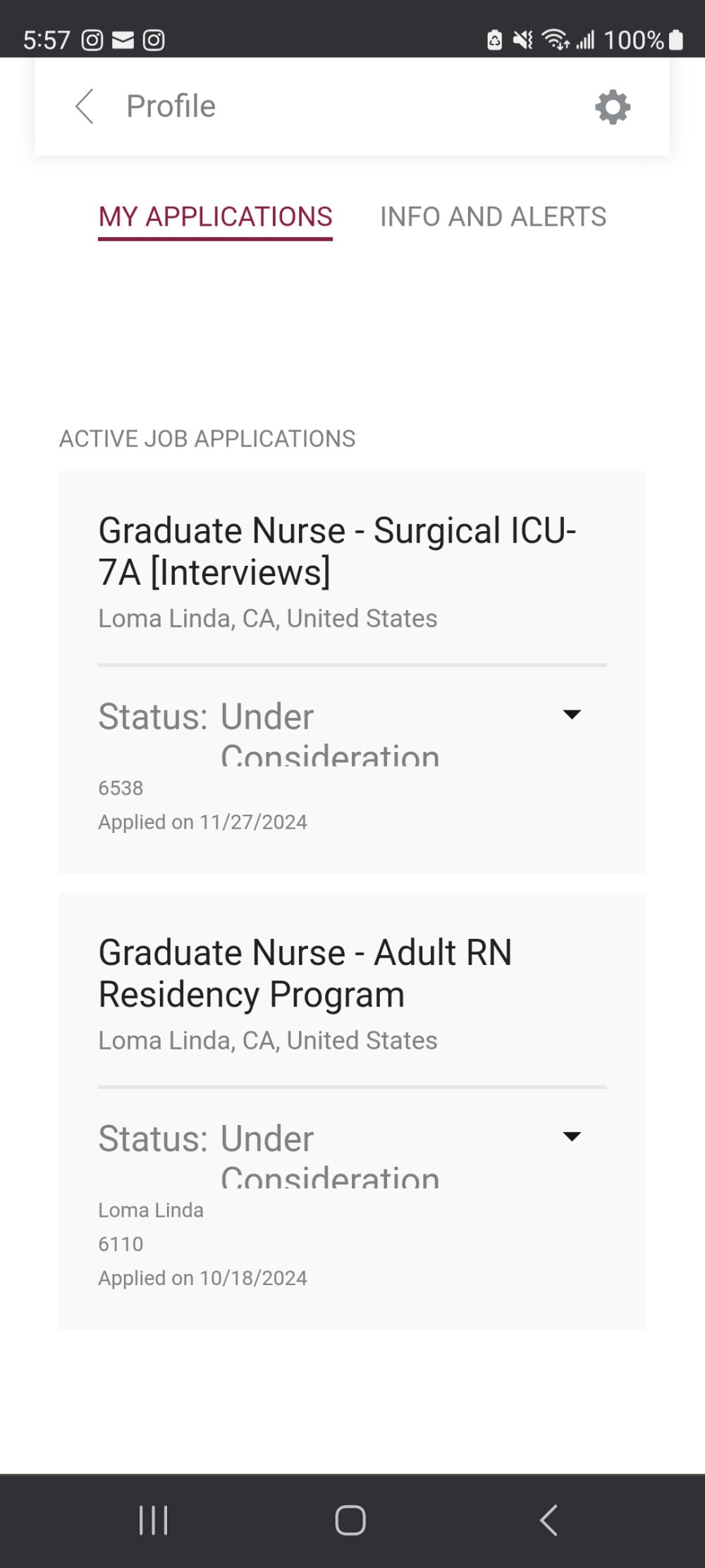Tap the first Instagram status bar icon

click(92, 40)
